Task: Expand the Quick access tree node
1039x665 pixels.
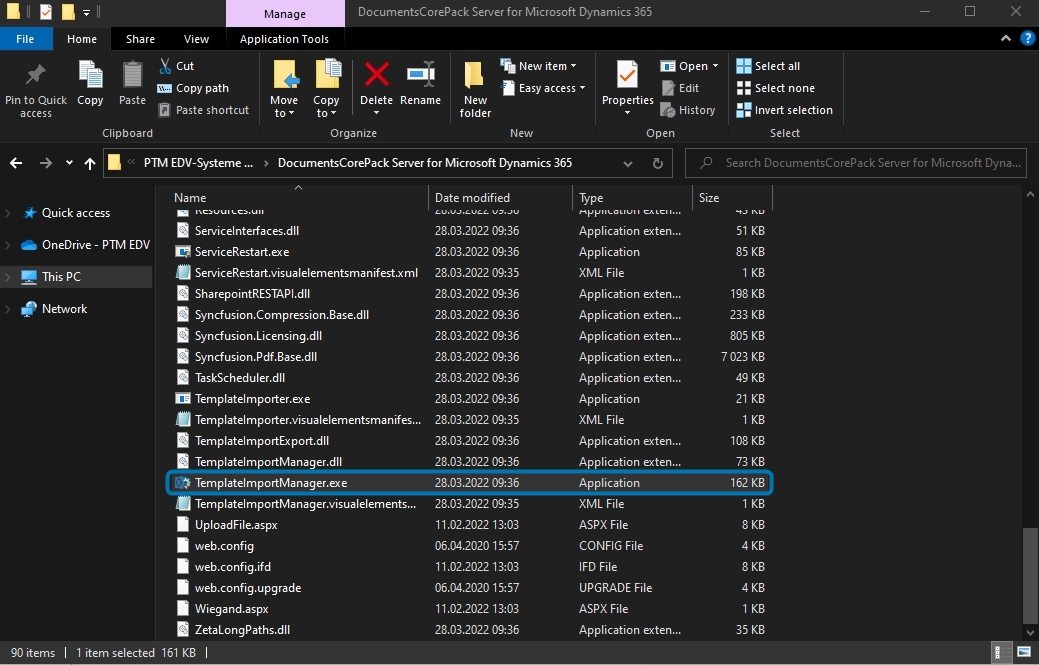Action: [x=8, y=213]
